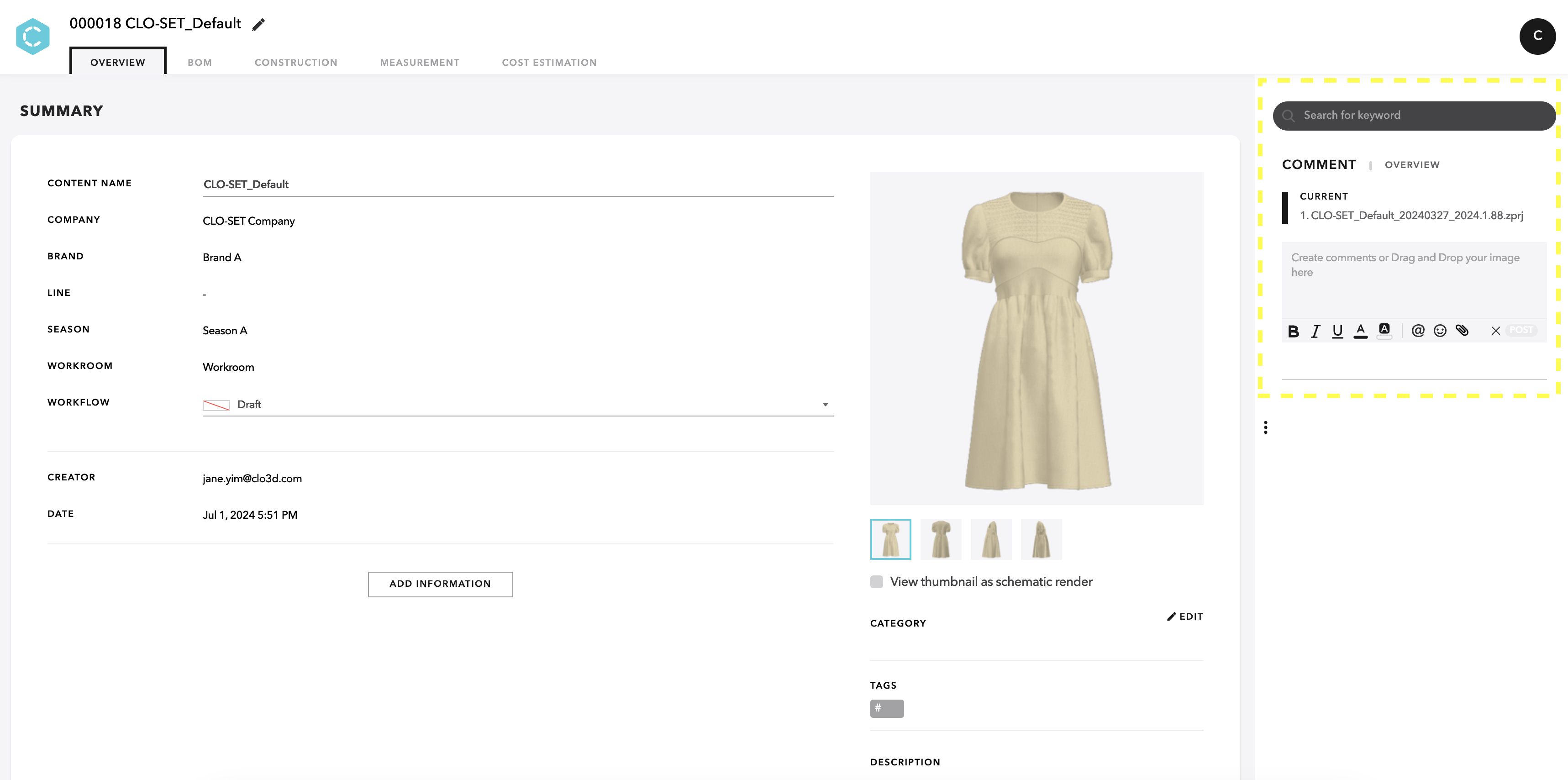The width and height of the screenshot is (1568, 780).
Task: Click Season A value
Action: 225,331
